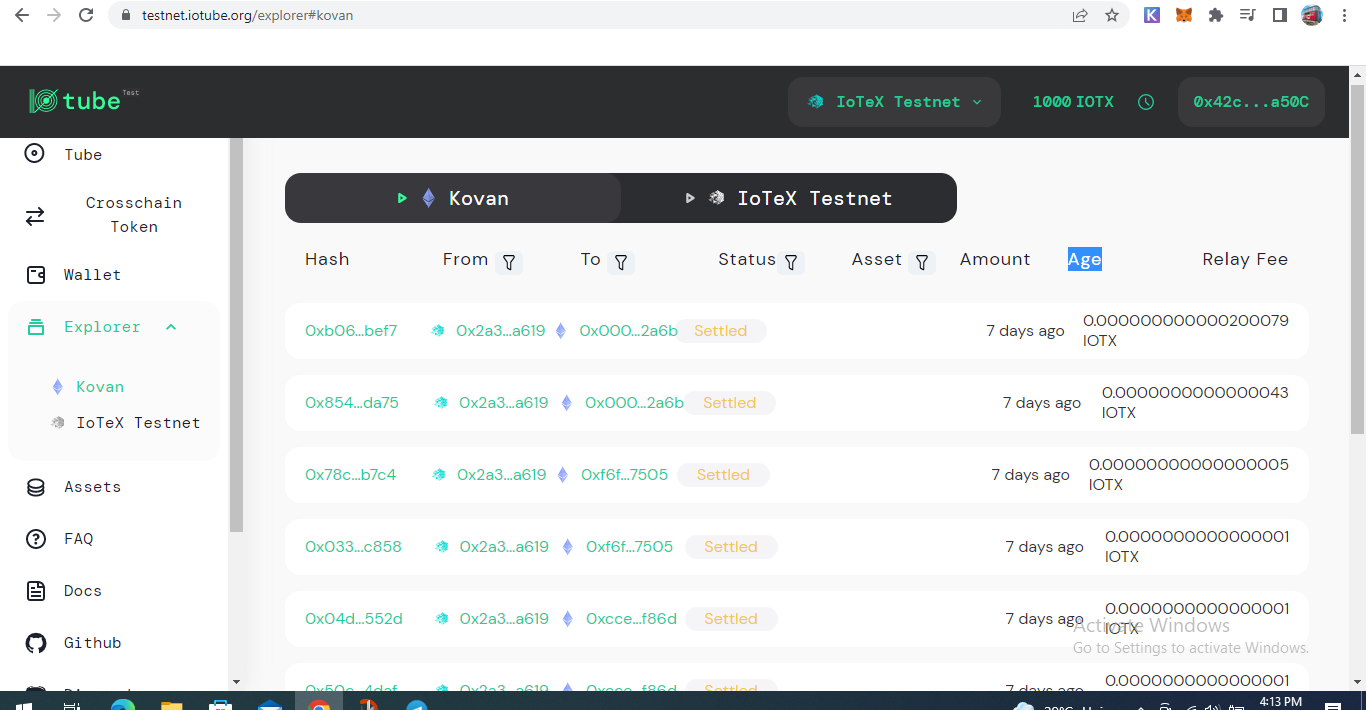Click the Wallet sidebar icon
The image size is (1366, 710).
click(35, 275)
